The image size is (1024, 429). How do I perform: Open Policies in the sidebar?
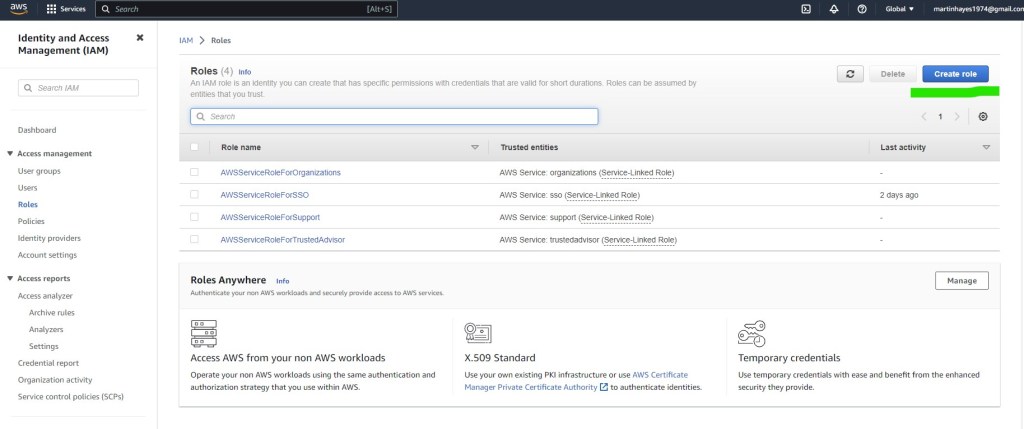pyautogui.click(x=31, y=221)
